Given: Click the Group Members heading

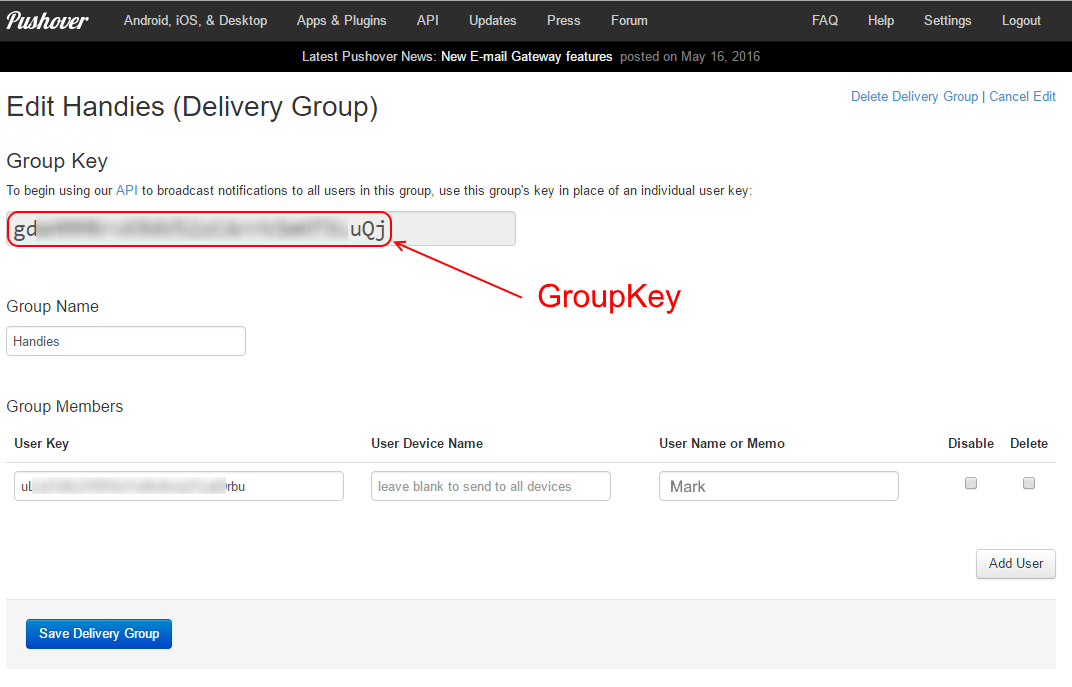Looking at the screenshot, I should coord(65,407).
